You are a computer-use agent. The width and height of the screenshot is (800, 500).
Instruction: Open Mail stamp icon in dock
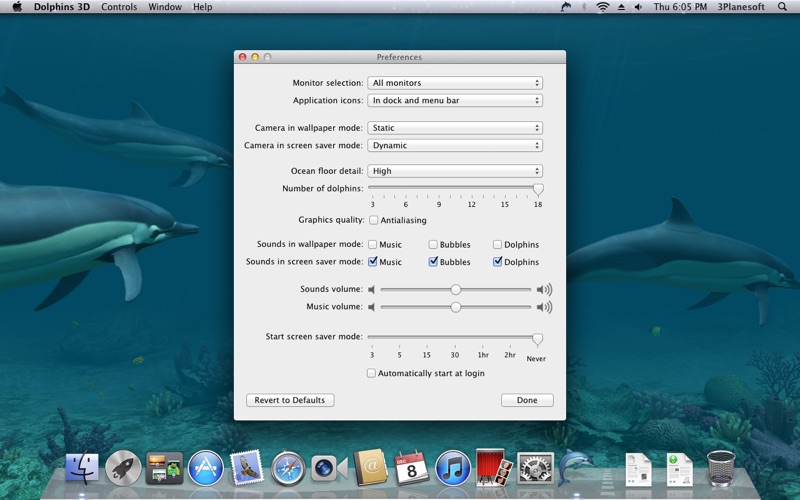(x=246, y=468)
